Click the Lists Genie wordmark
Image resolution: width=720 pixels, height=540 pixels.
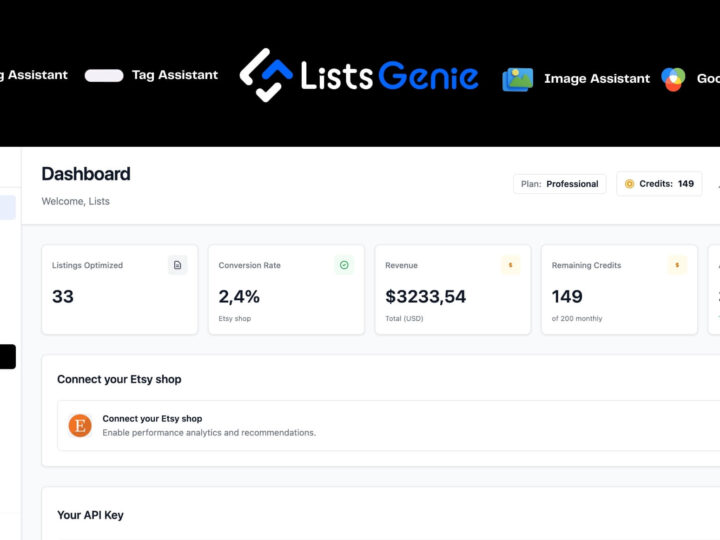[x=389, y=76]
